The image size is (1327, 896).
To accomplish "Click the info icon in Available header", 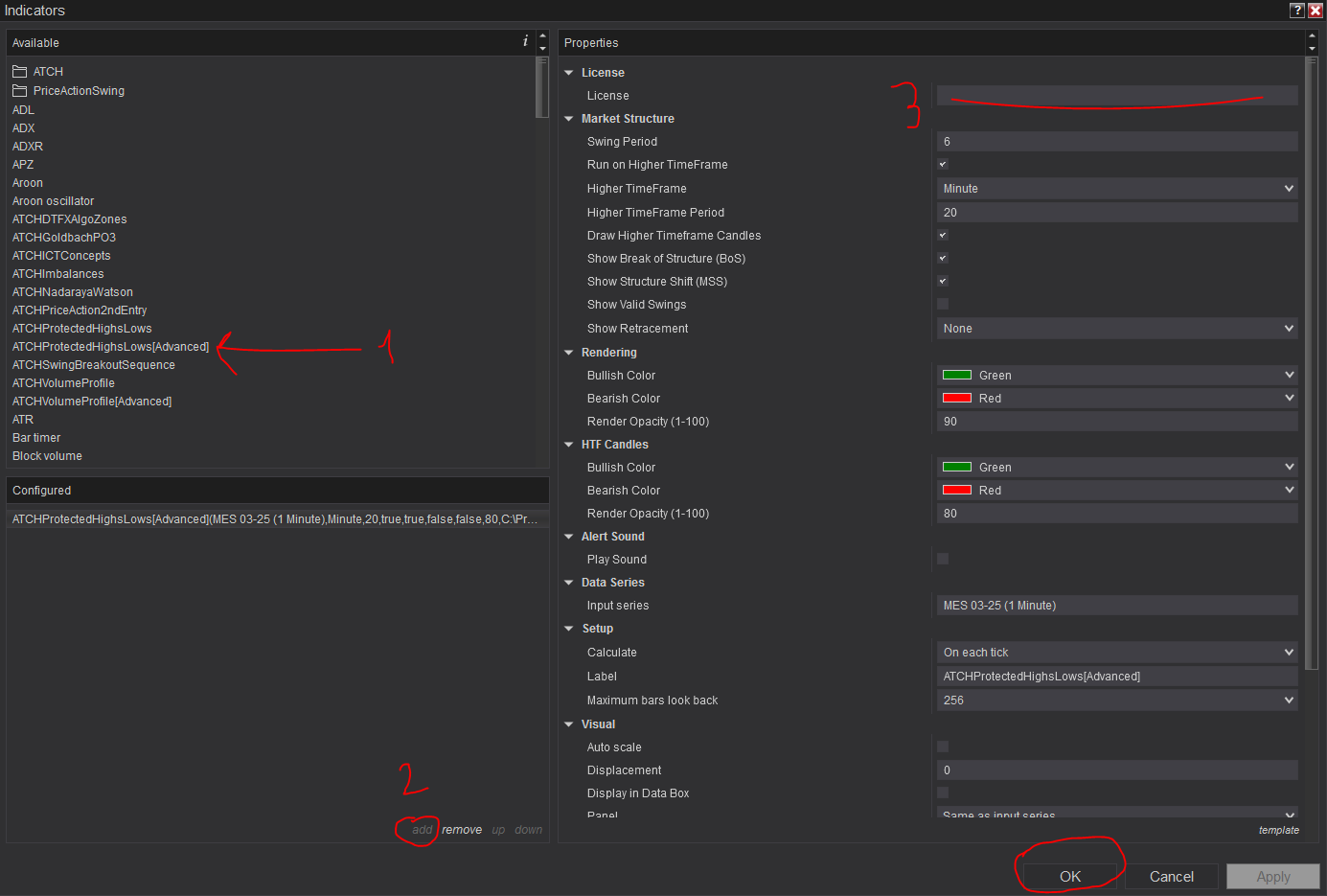I will 525,41.
